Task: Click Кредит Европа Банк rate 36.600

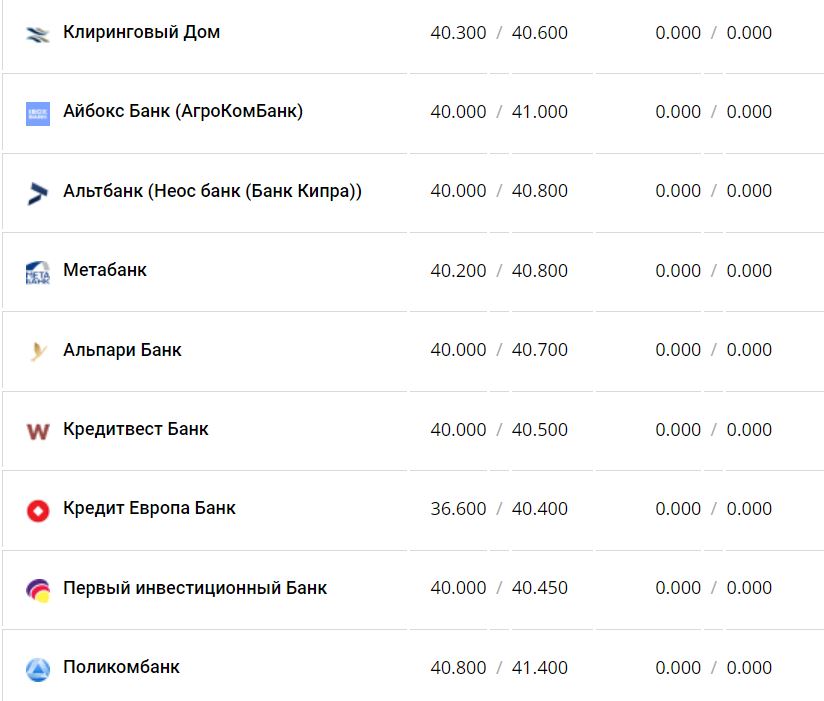Action: (458, 509)
